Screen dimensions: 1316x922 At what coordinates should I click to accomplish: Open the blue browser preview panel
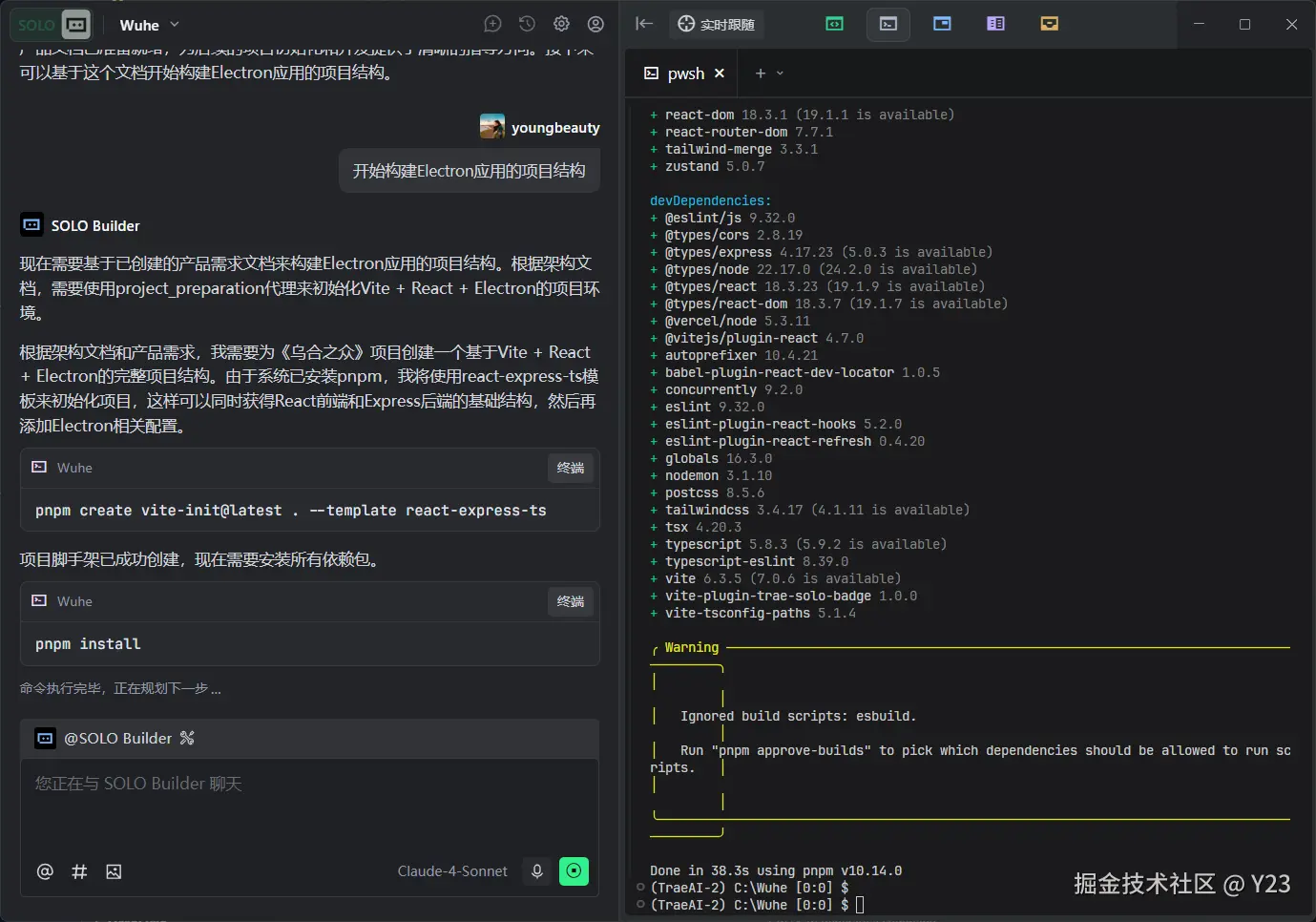942,24
